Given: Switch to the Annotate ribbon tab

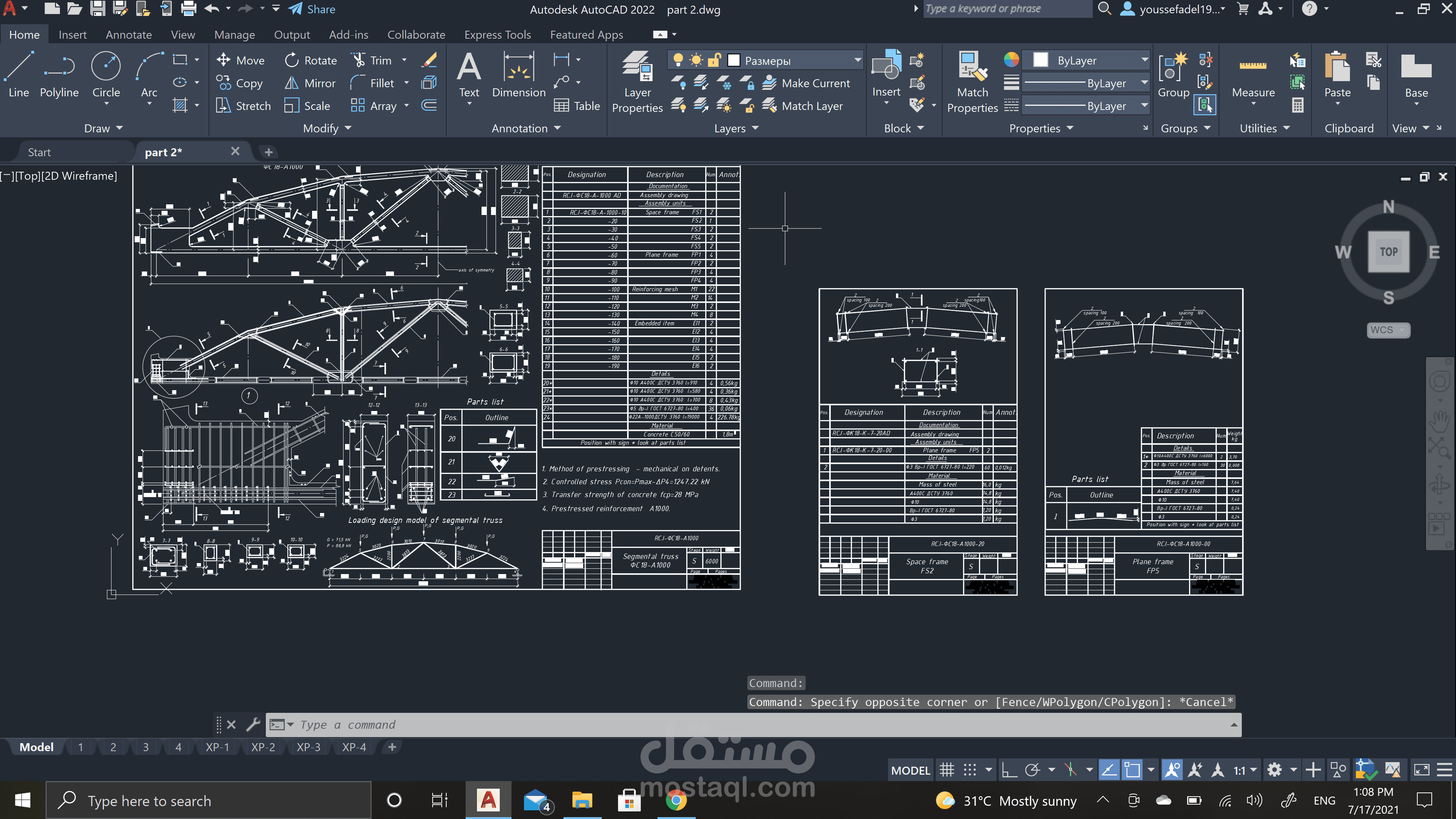Looking at the screenshot, I should pyautogui.click(x=128, y=35).
